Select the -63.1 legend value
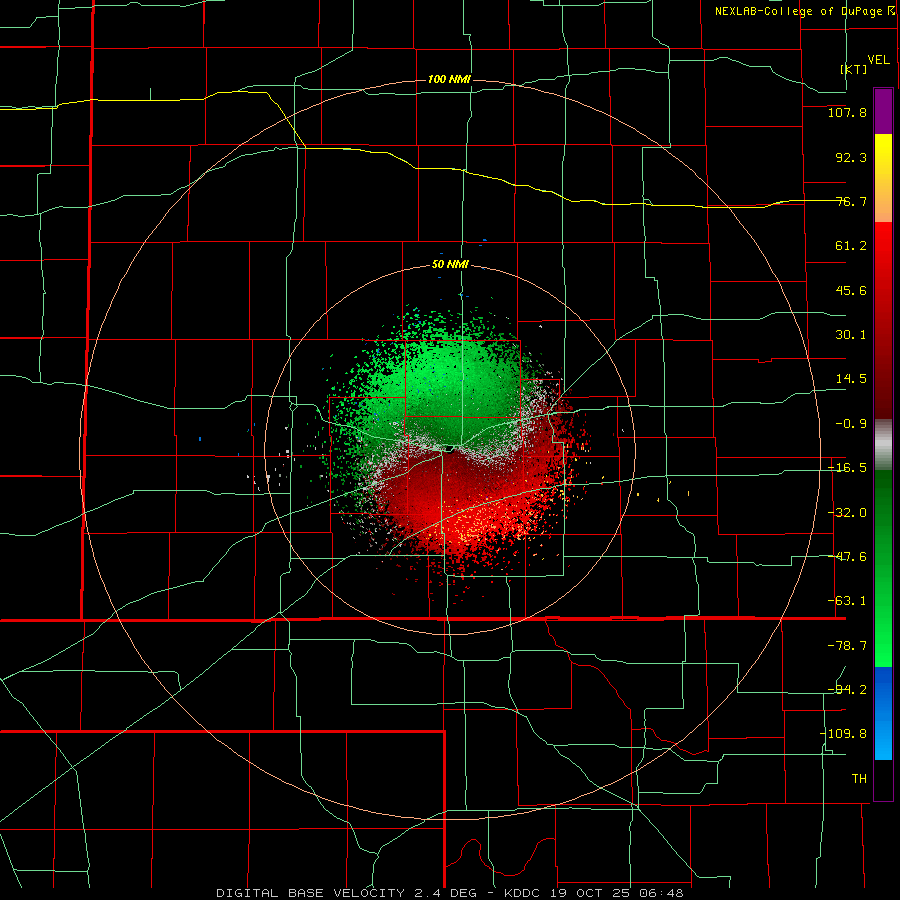 tap(847, 601)
